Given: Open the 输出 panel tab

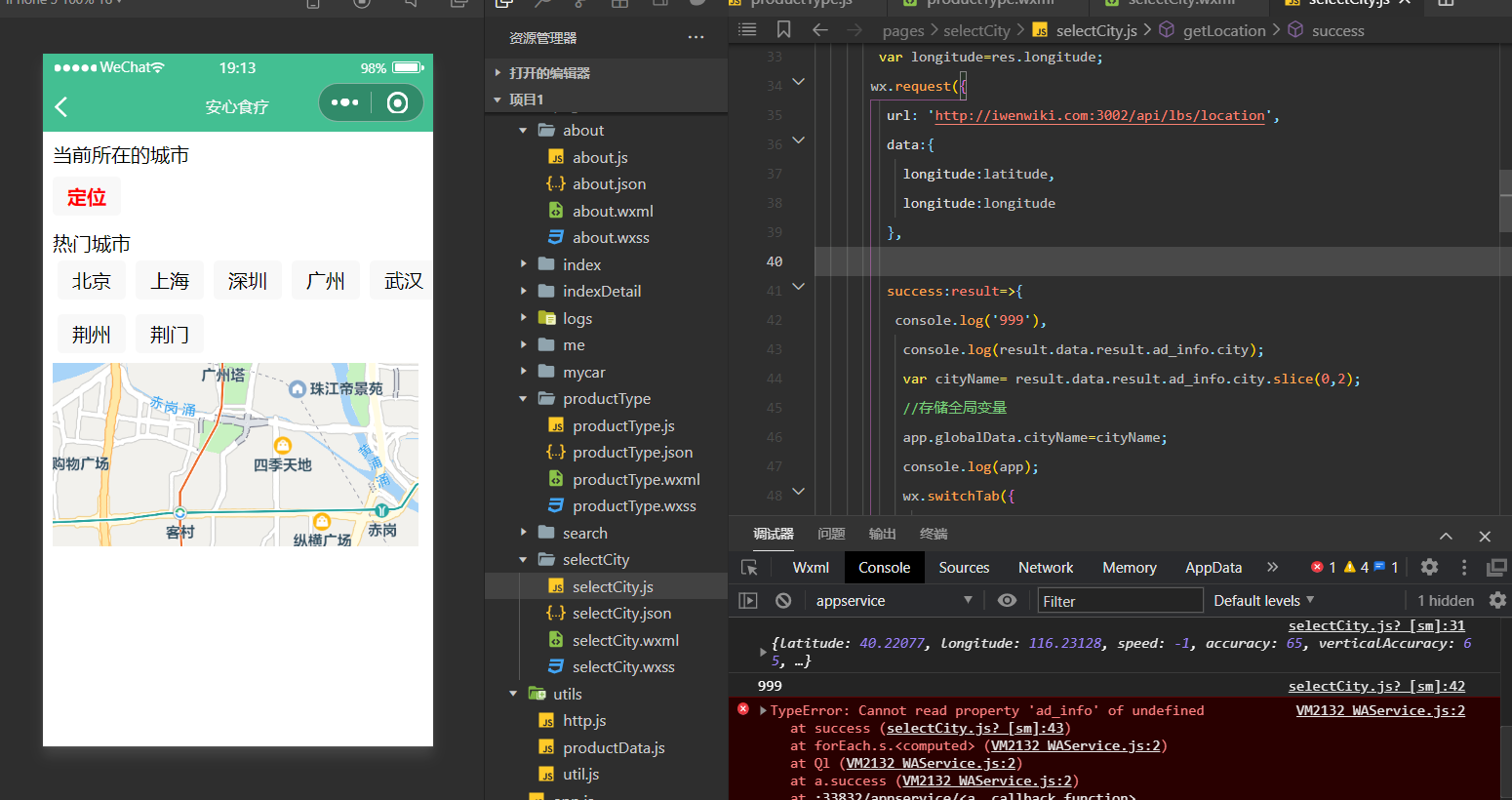Looking at the screenshot, I should coord(882,534).
